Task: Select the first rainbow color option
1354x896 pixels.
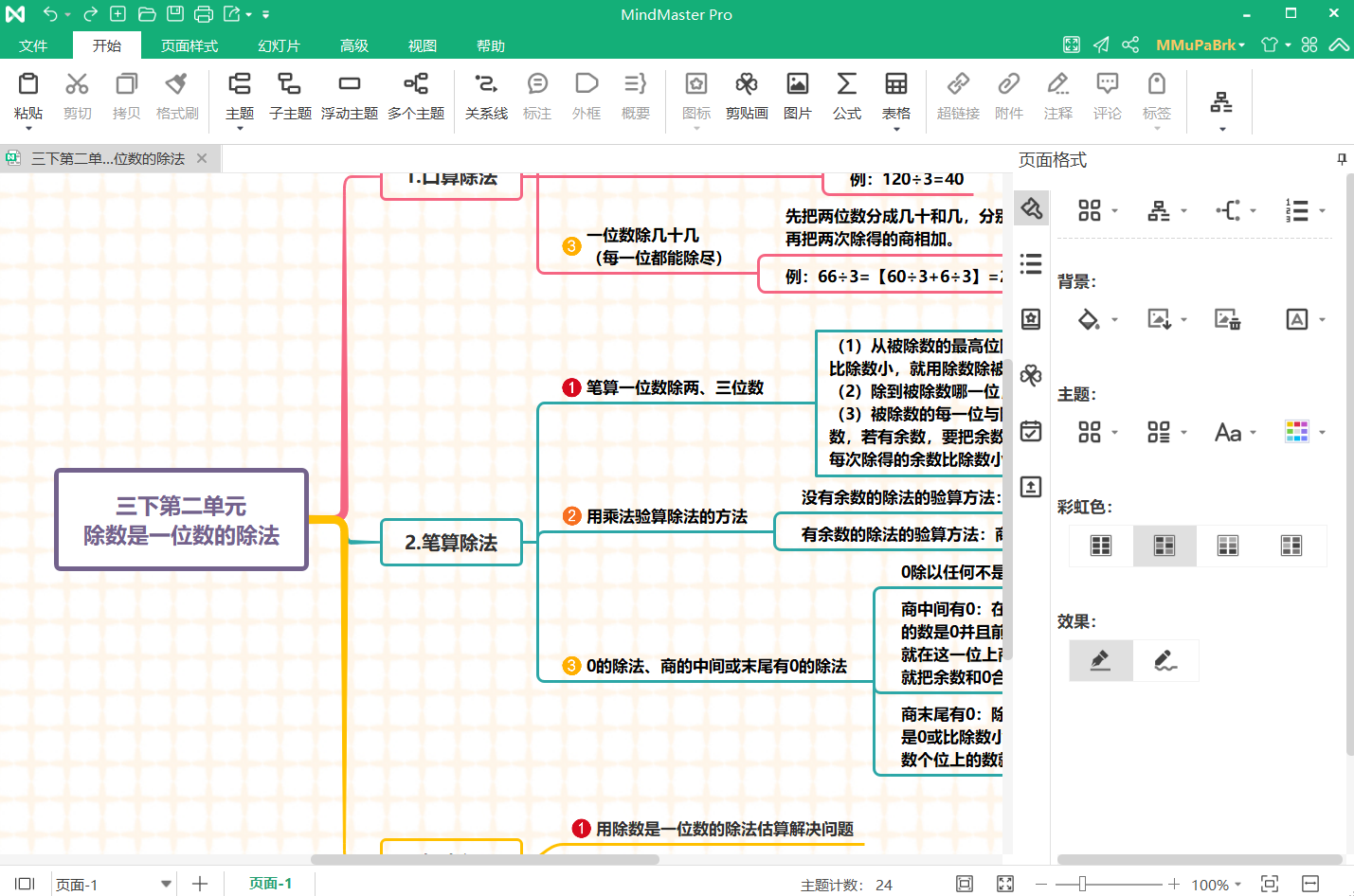Action: point(1101,546)
